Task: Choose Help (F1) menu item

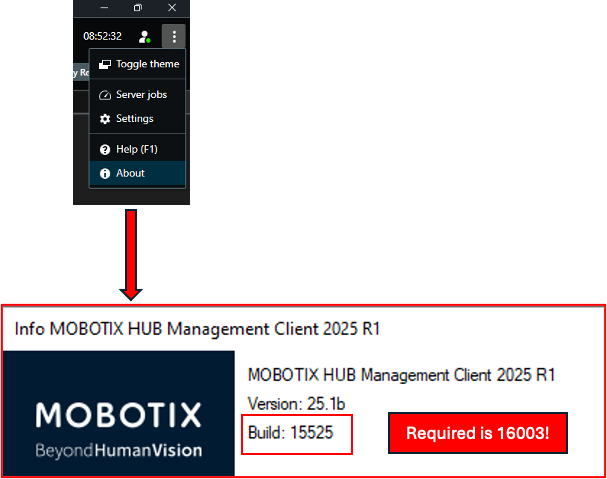Action: click(x=137, y=149)
